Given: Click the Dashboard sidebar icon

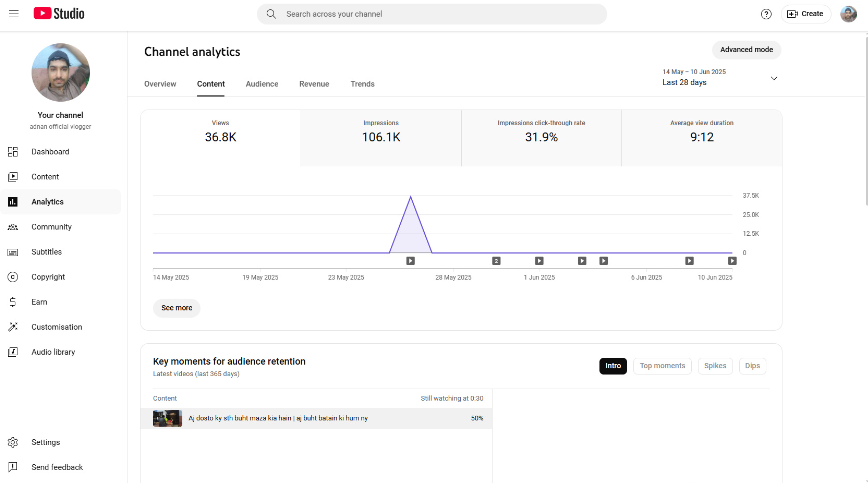Looking at the screenshot, I should (13, 152).
